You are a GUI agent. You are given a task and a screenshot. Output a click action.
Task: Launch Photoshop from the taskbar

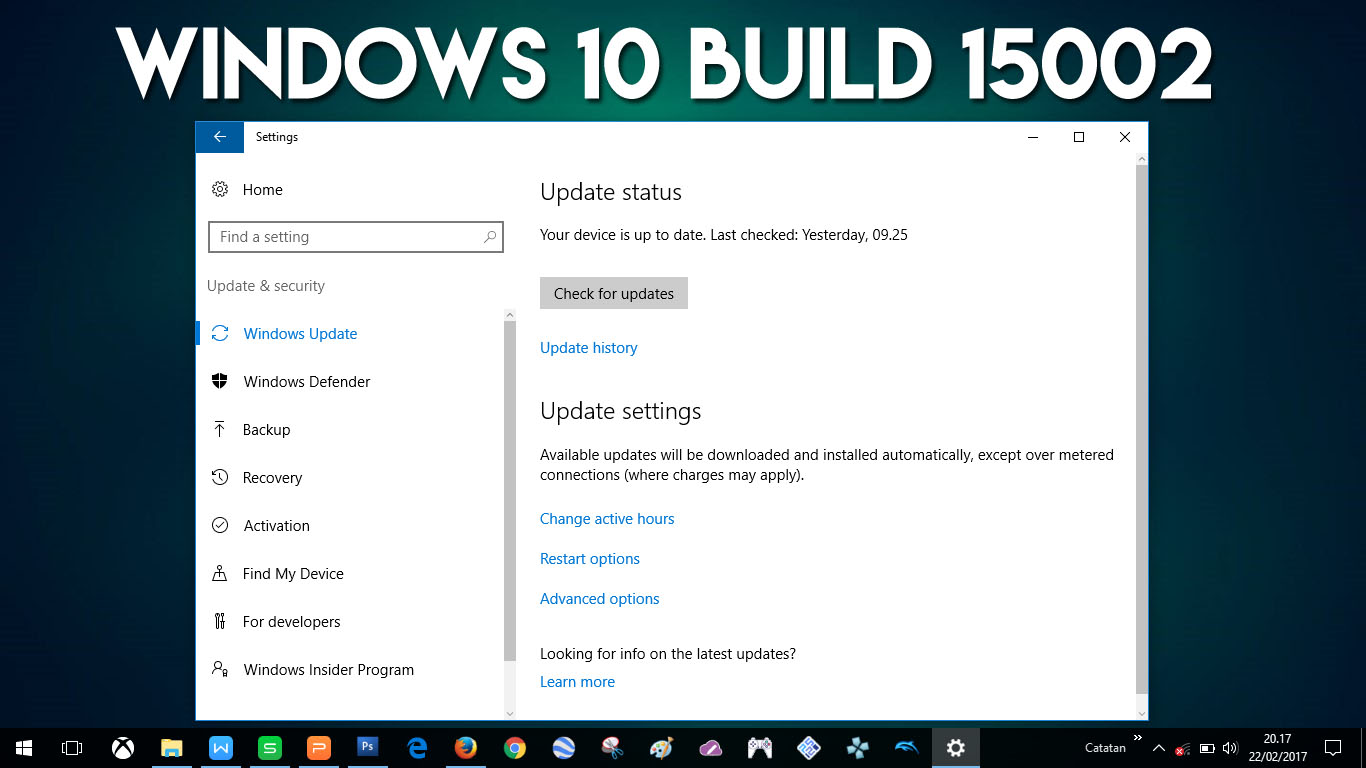click(368, 748)
